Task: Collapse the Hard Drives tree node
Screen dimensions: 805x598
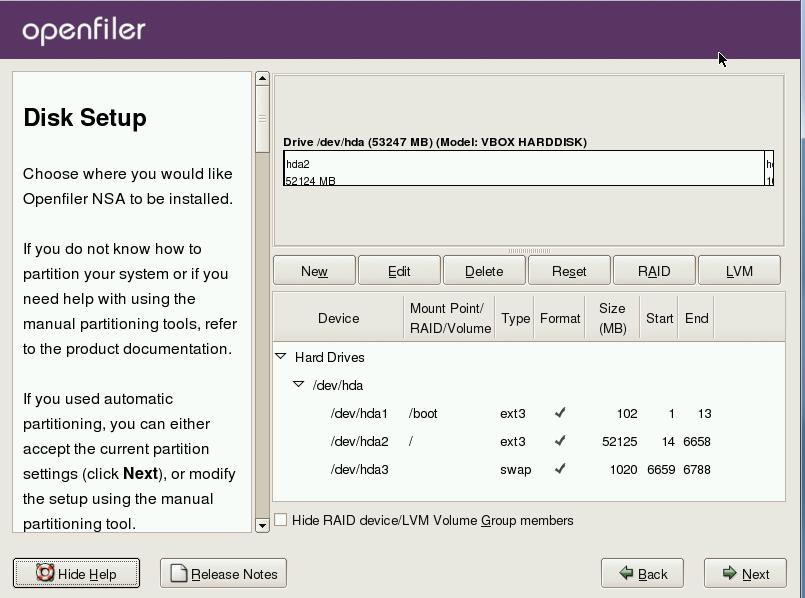Action: tap(281, 357)
